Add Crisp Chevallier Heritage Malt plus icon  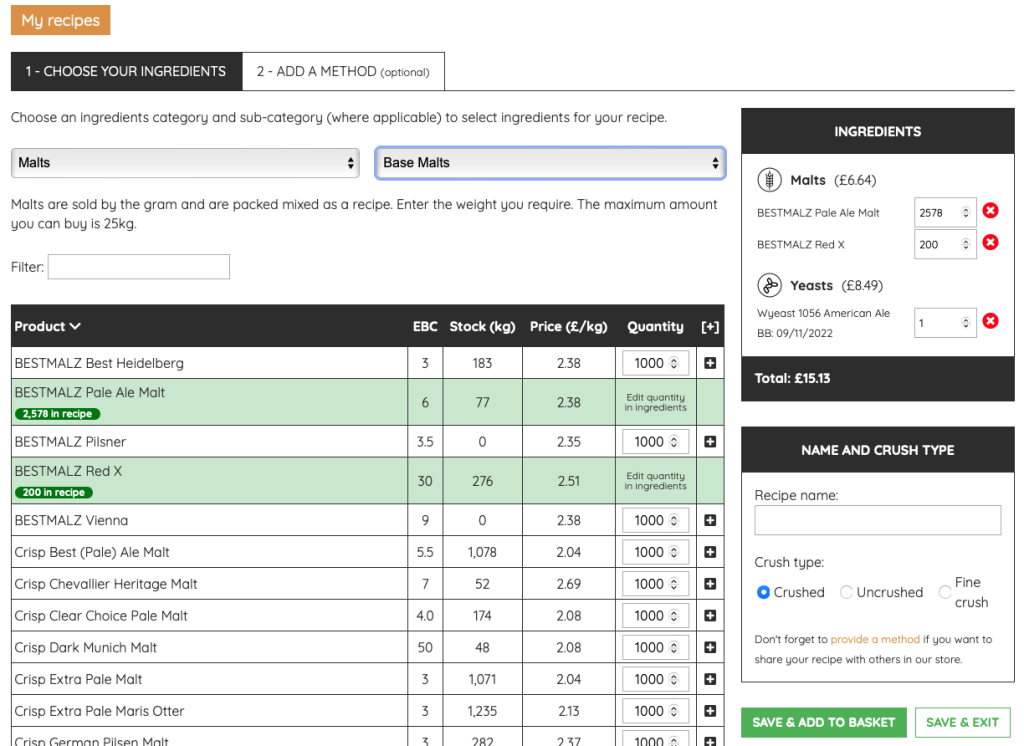(710, 584)
